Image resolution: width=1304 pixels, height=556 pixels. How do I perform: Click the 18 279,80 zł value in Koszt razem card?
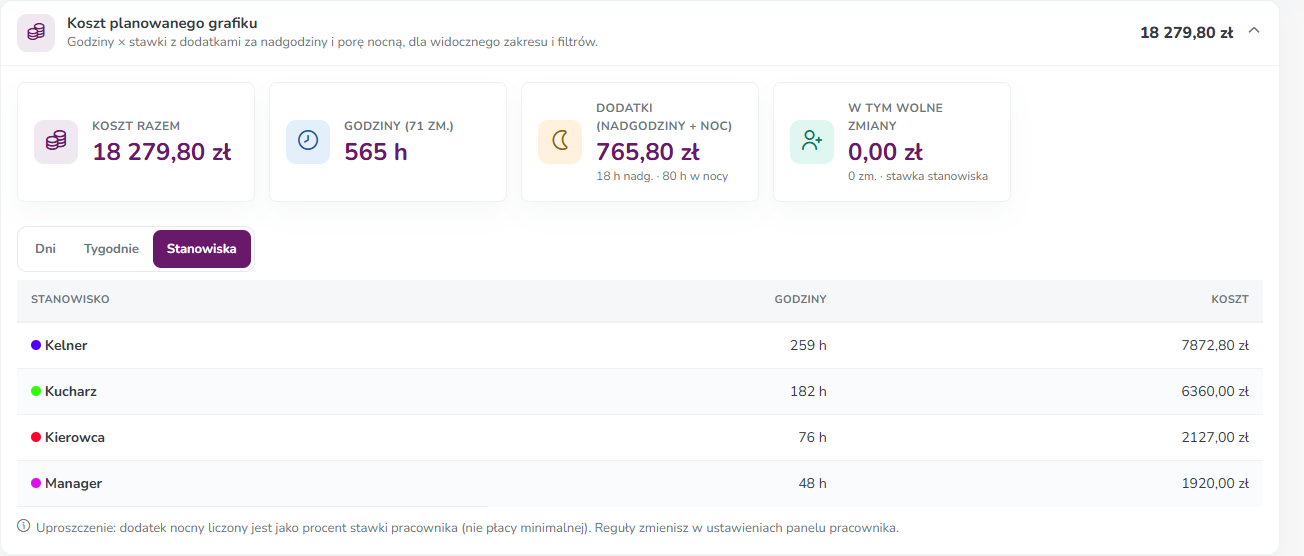[x=162, y=153]
